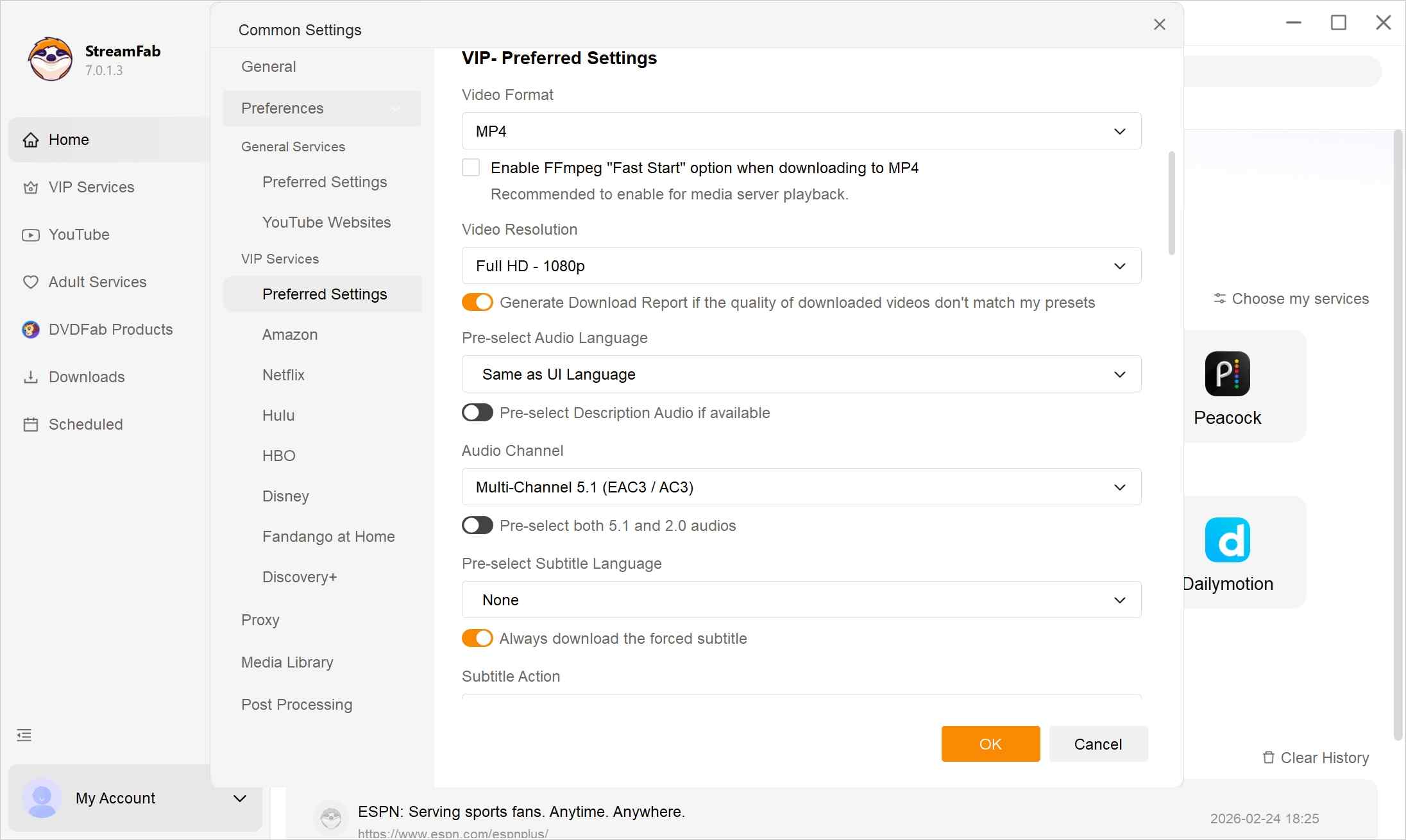Click the Adult Services heart icon
The height and width of the screenshot is (840, 1406).
(31, 281)
